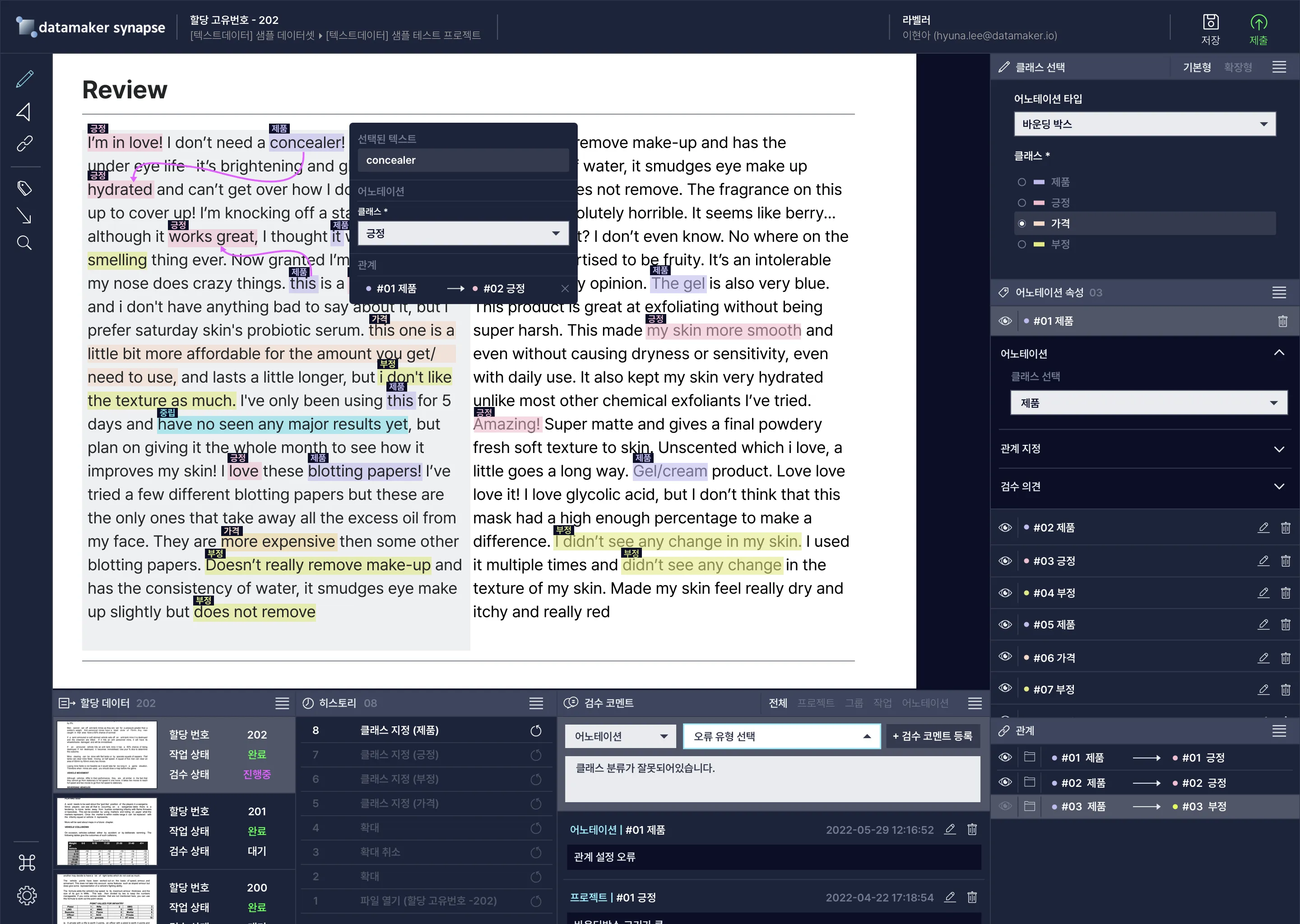Click the link/relation tool icon
This screenshot has width=1300, height=924.
coord(24,143)
